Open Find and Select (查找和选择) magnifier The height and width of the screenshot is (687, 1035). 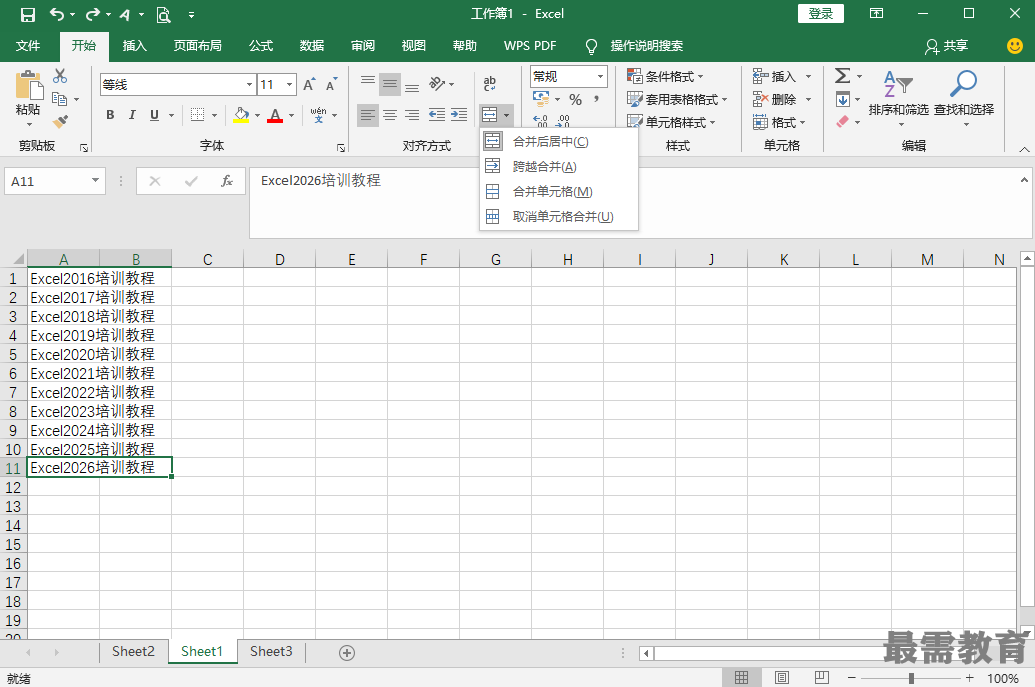[x=964, y=96]
